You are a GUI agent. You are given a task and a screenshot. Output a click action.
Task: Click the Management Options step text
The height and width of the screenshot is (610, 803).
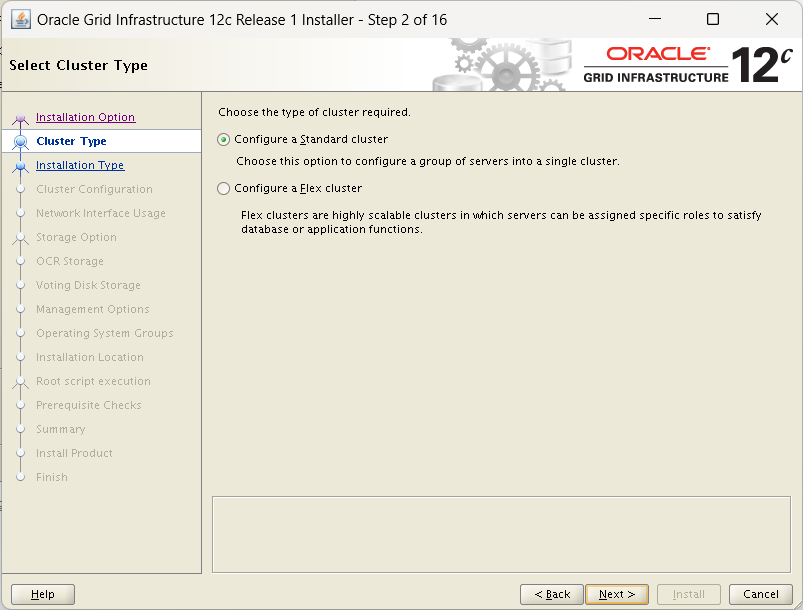93,309
